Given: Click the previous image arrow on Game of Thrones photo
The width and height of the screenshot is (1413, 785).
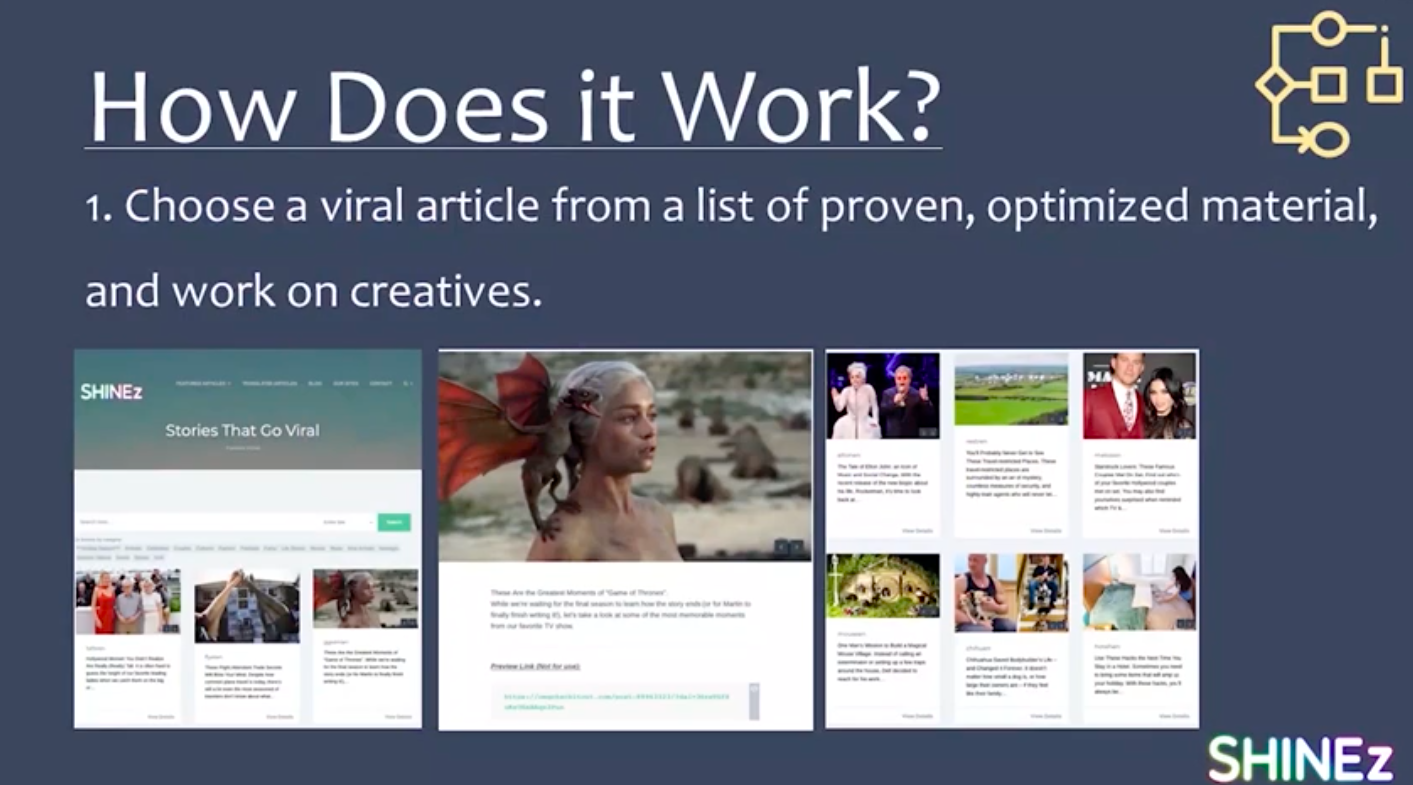Looking at the screenshot, I should pos(781,547).
